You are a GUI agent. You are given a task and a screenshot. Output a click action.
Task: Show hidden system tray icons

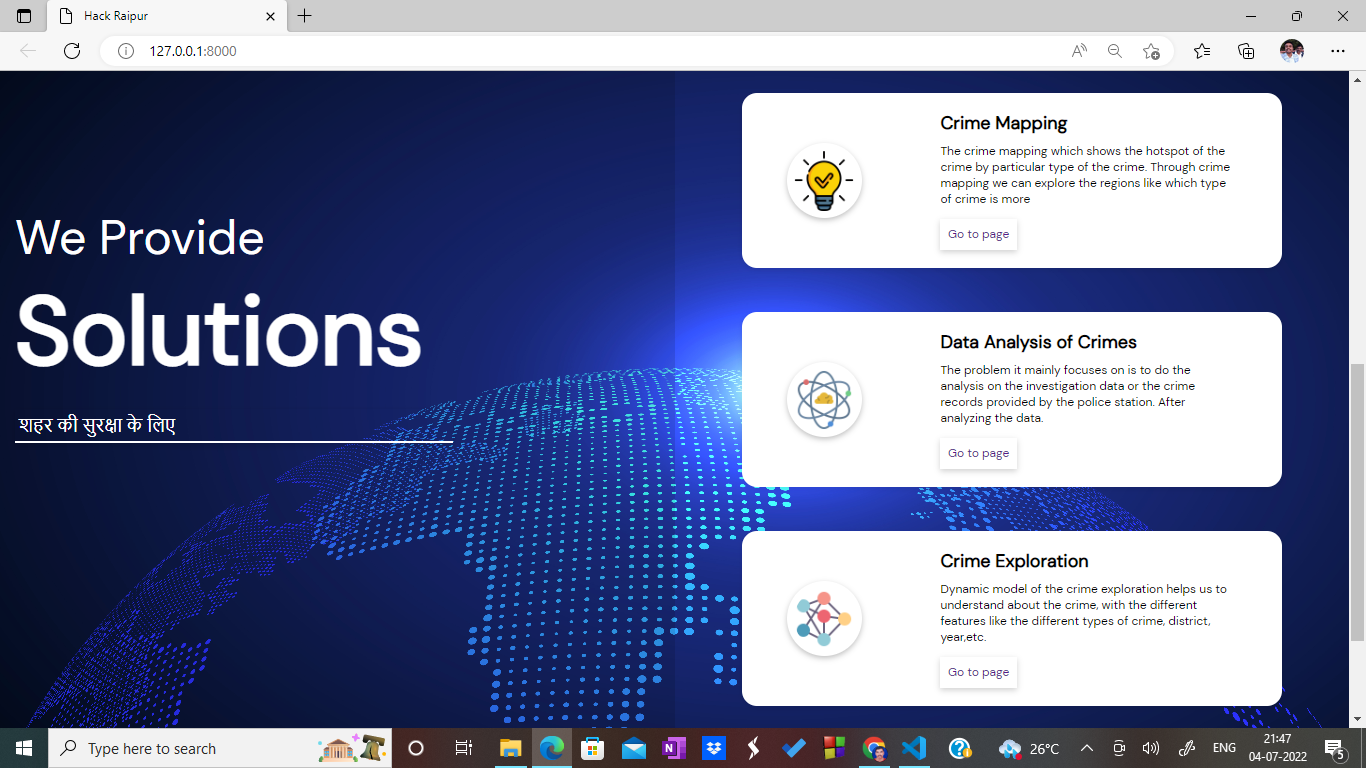pos(1087,748)
